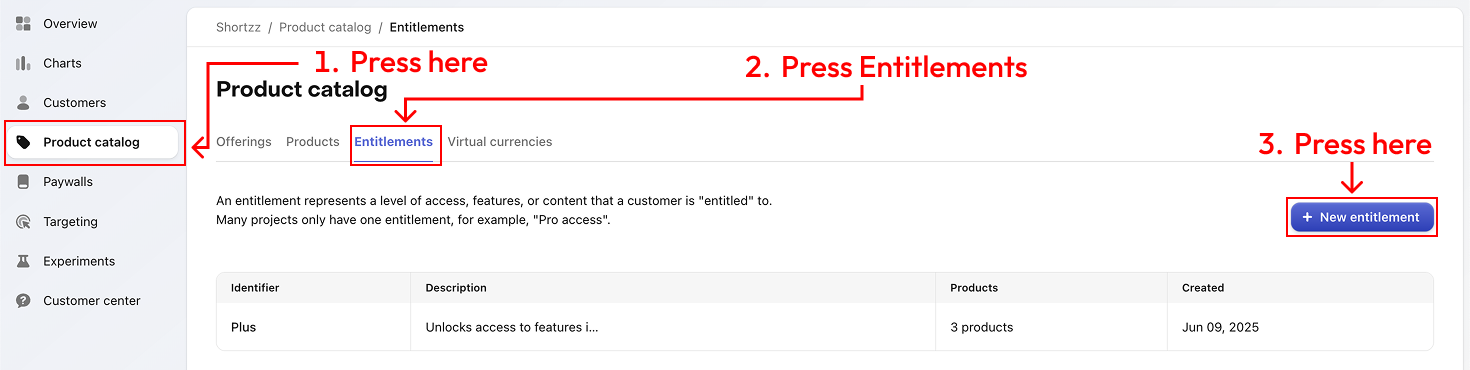Click the Experiments flask icon

23,261
